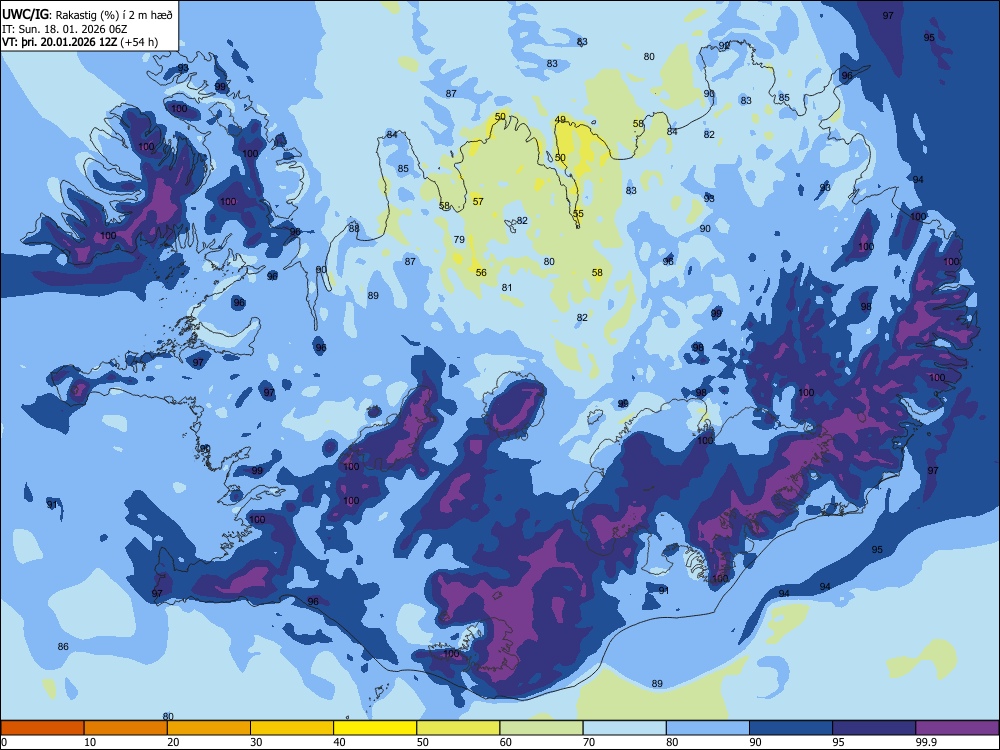Click the legend scale label '40'
Viewport: 1000px width, 750px height.
point(339,742)
